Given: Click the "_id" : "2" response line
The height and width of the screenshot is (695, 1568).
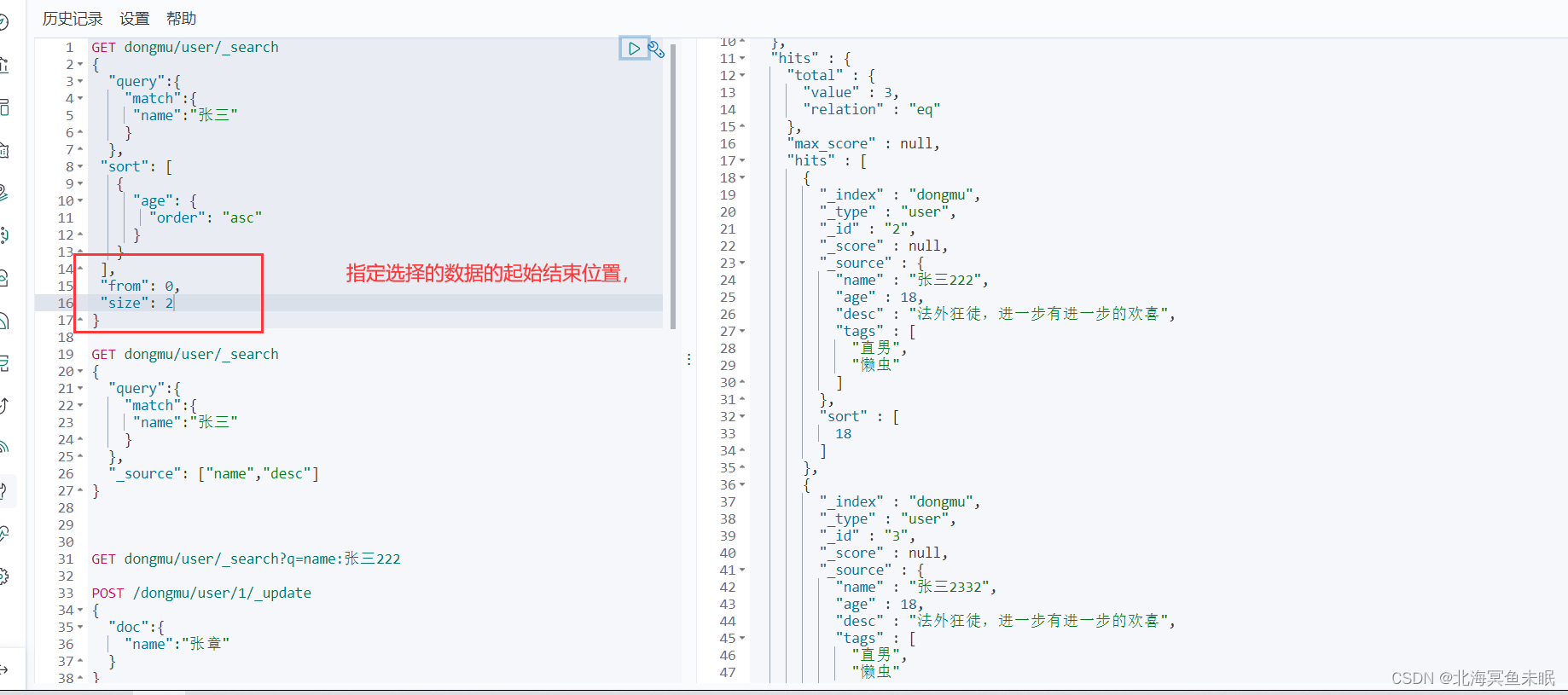Looking at the screenshot, I should point(867,229).
